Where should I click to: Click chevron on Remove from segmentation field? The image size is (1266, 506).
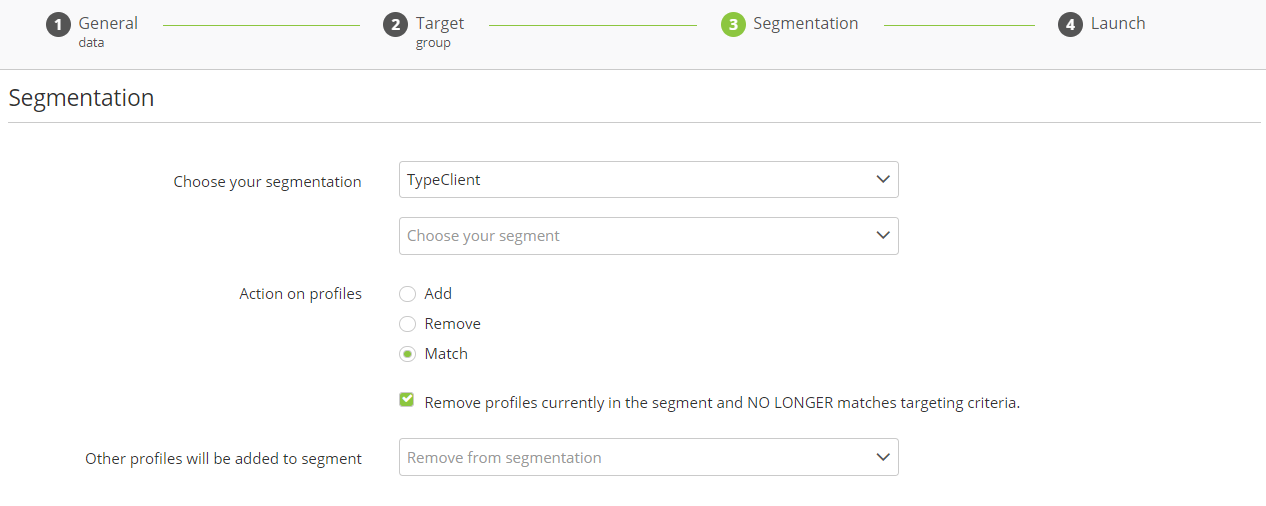(882, 457)
